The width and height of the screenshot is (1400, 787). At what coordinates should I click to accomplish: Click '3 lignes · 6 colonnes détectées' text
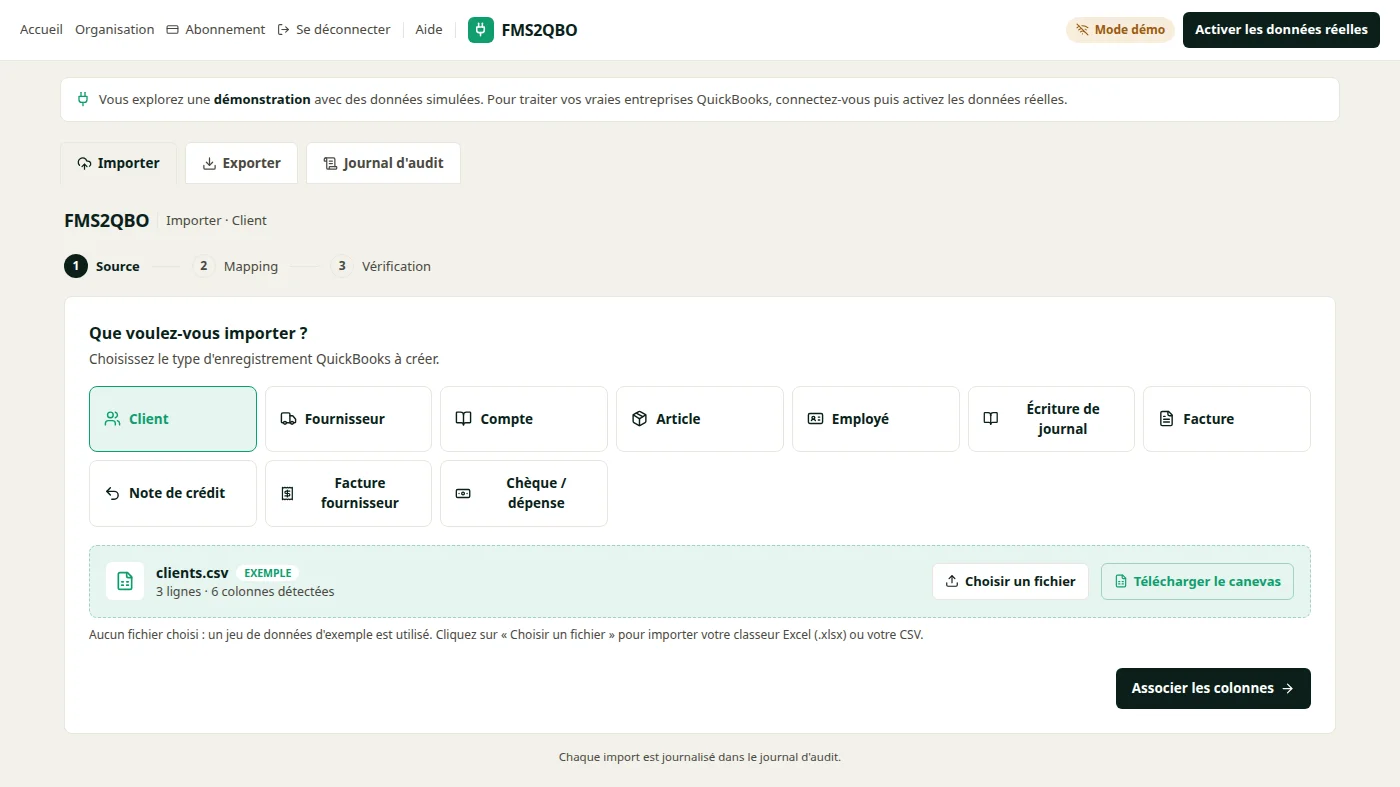[245, 591]
